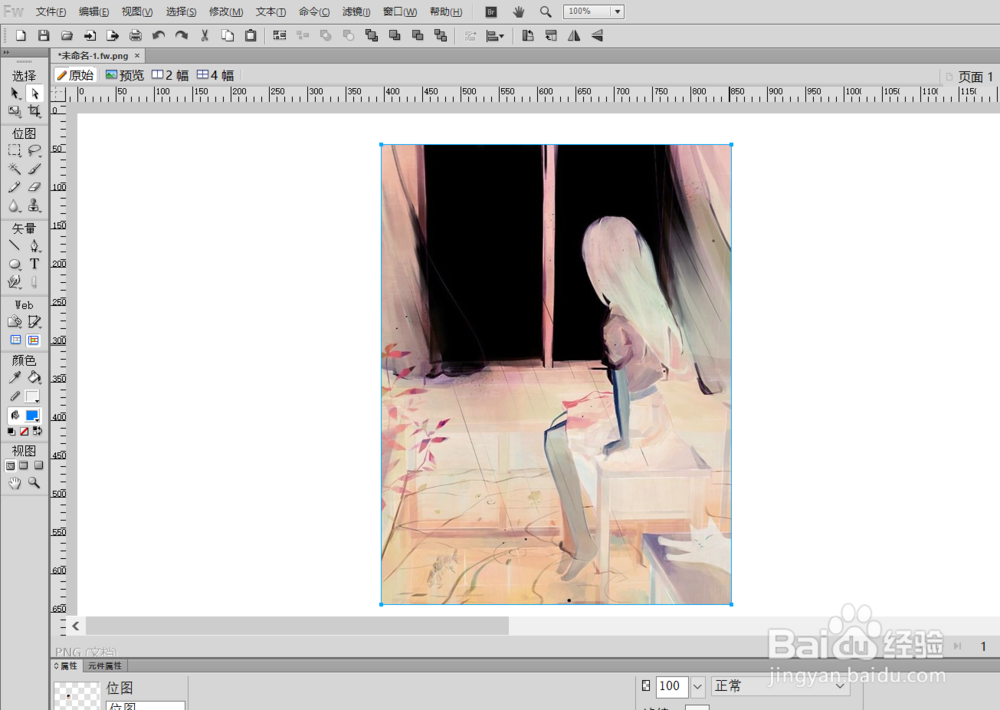Switch to the 原始 view tab

tap(75, 75)
